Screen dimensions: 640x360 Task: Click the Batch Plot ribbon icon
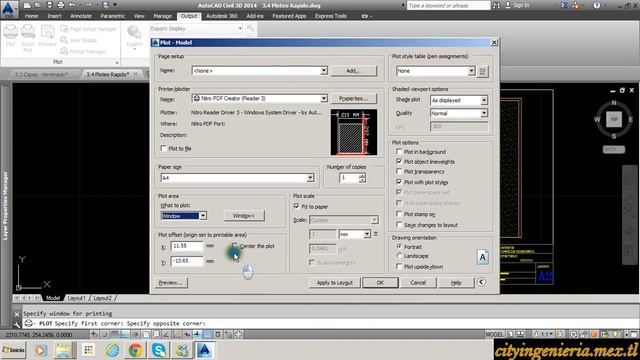pyautogui.click(x=28, y=38)
